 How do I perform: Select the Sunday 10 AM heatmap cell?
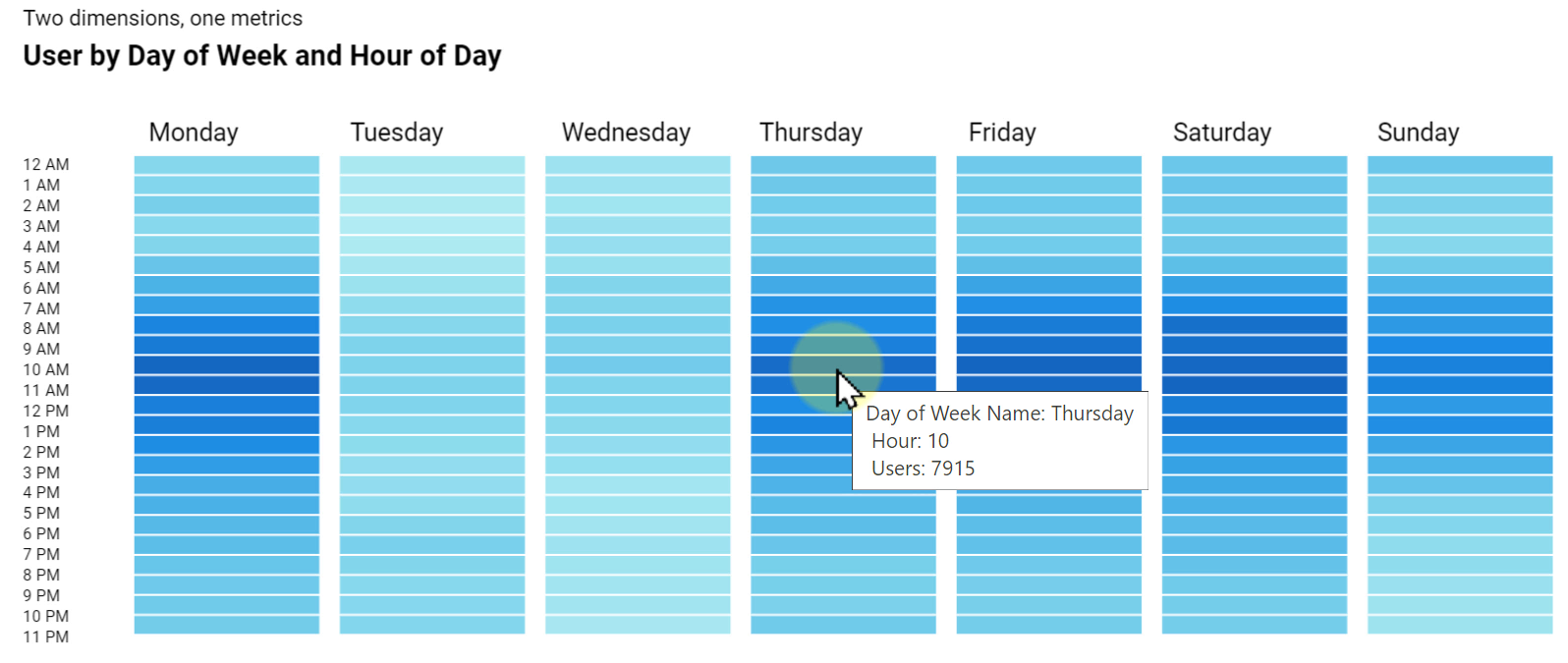click(1460, 365)
